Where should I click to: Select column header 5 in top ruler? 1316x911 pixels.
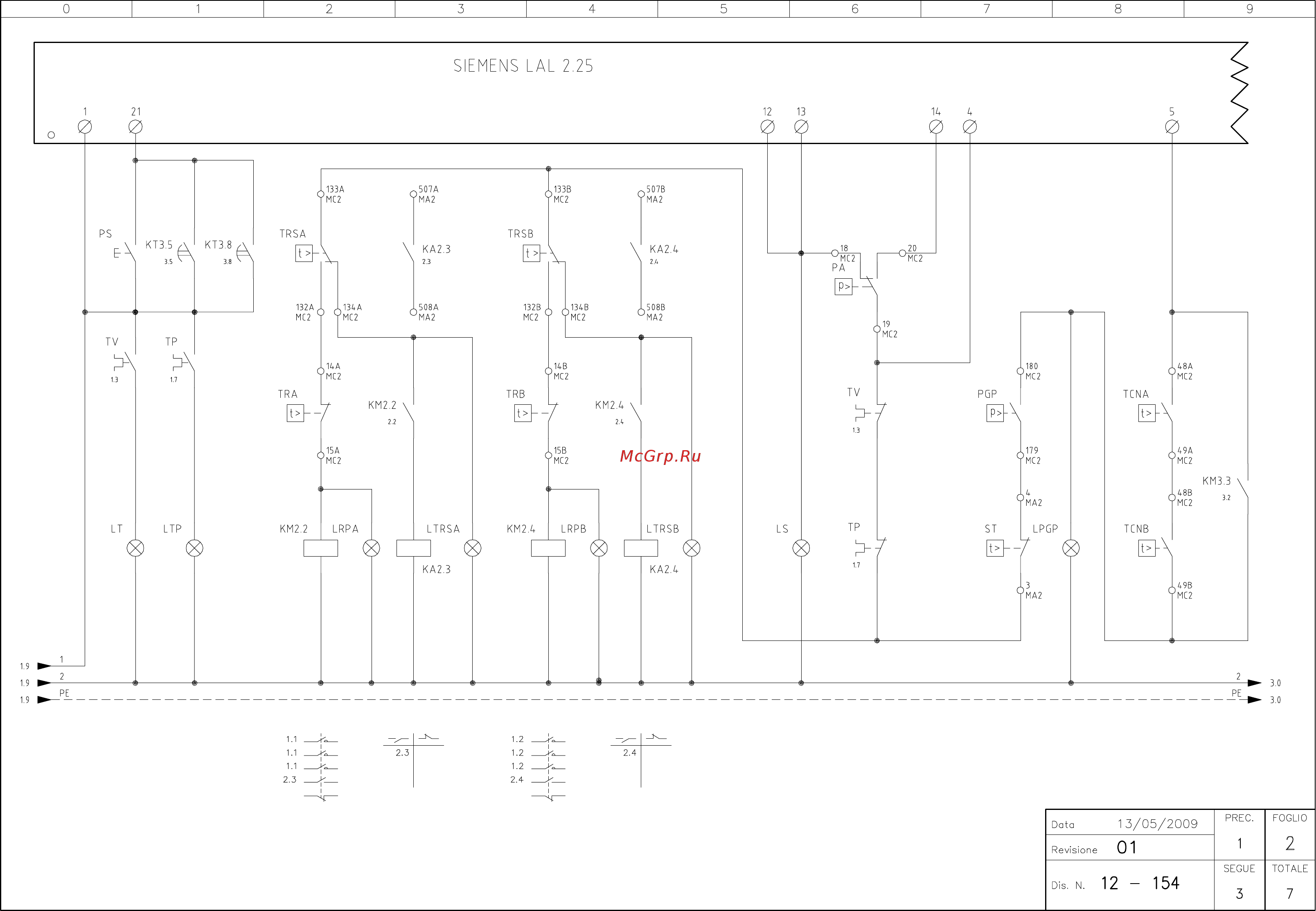(x=723, y=9)
